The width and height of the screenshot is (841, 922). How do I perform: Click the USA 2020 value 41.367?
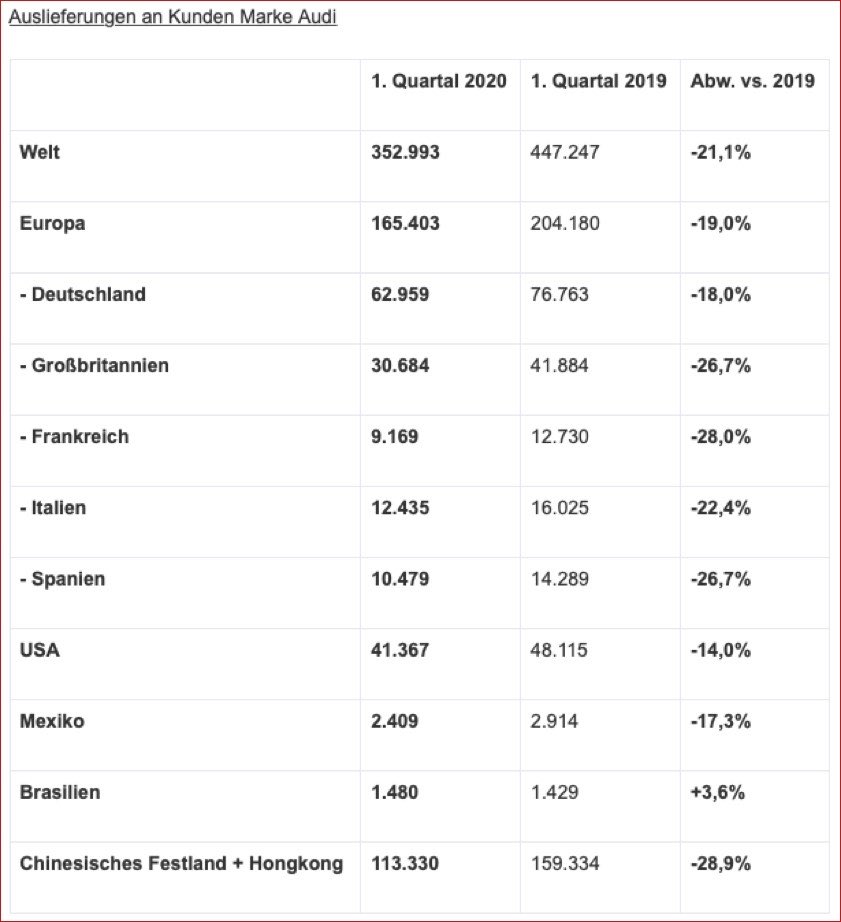click(x=400, y=650)
